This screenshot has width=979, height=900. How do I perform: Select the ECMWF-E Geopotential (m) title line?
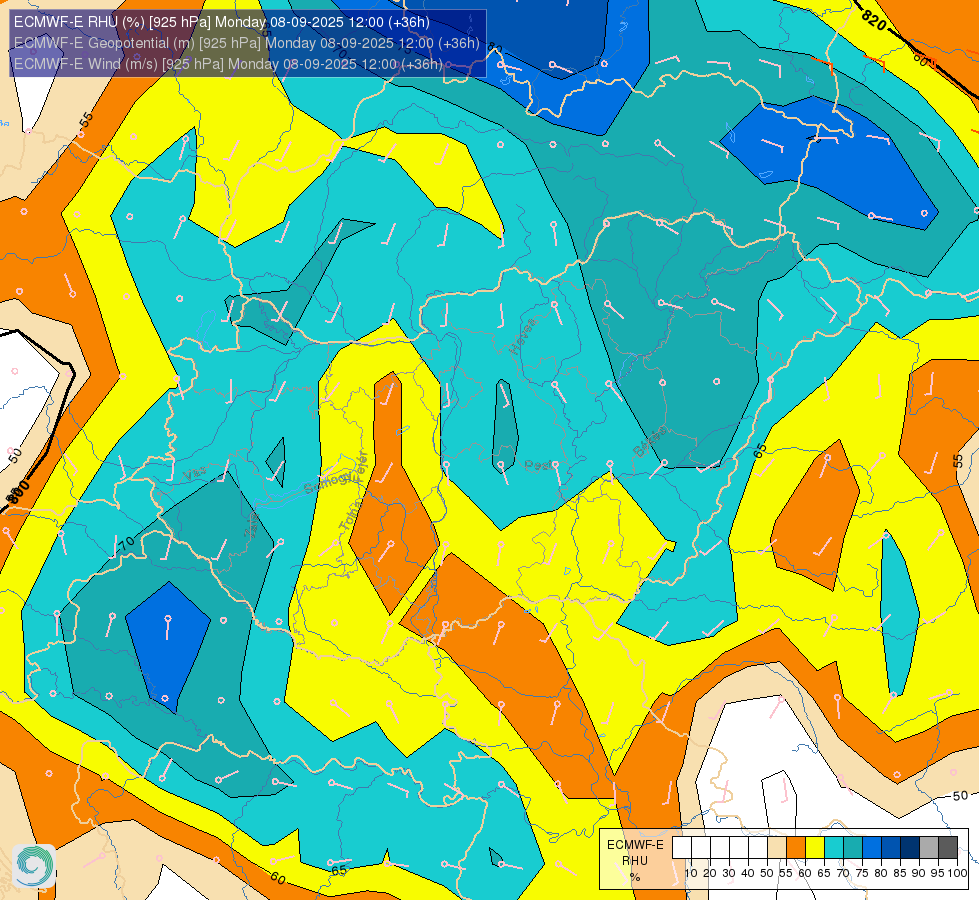pyautogui.click(x=247, y=43)
